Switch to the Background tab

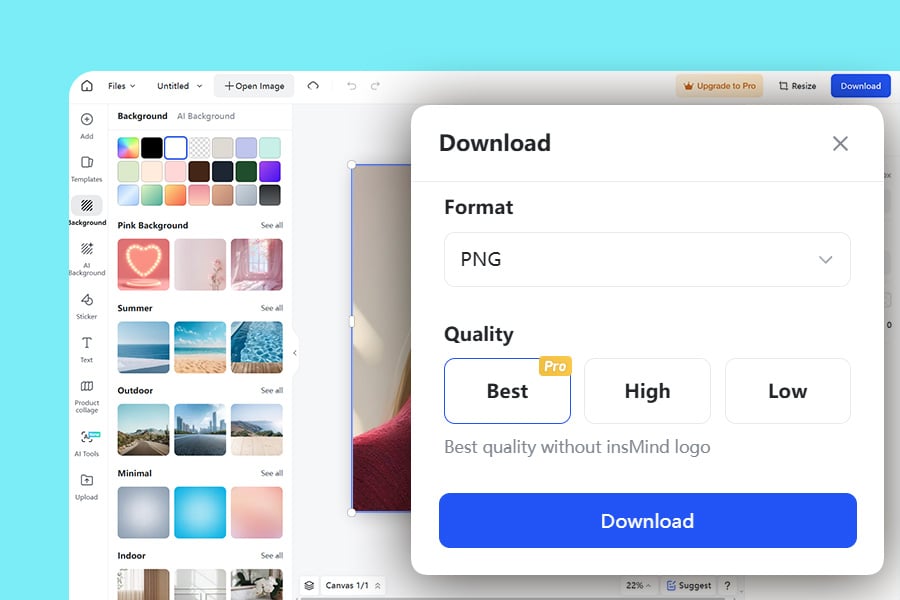click(142, 116)
